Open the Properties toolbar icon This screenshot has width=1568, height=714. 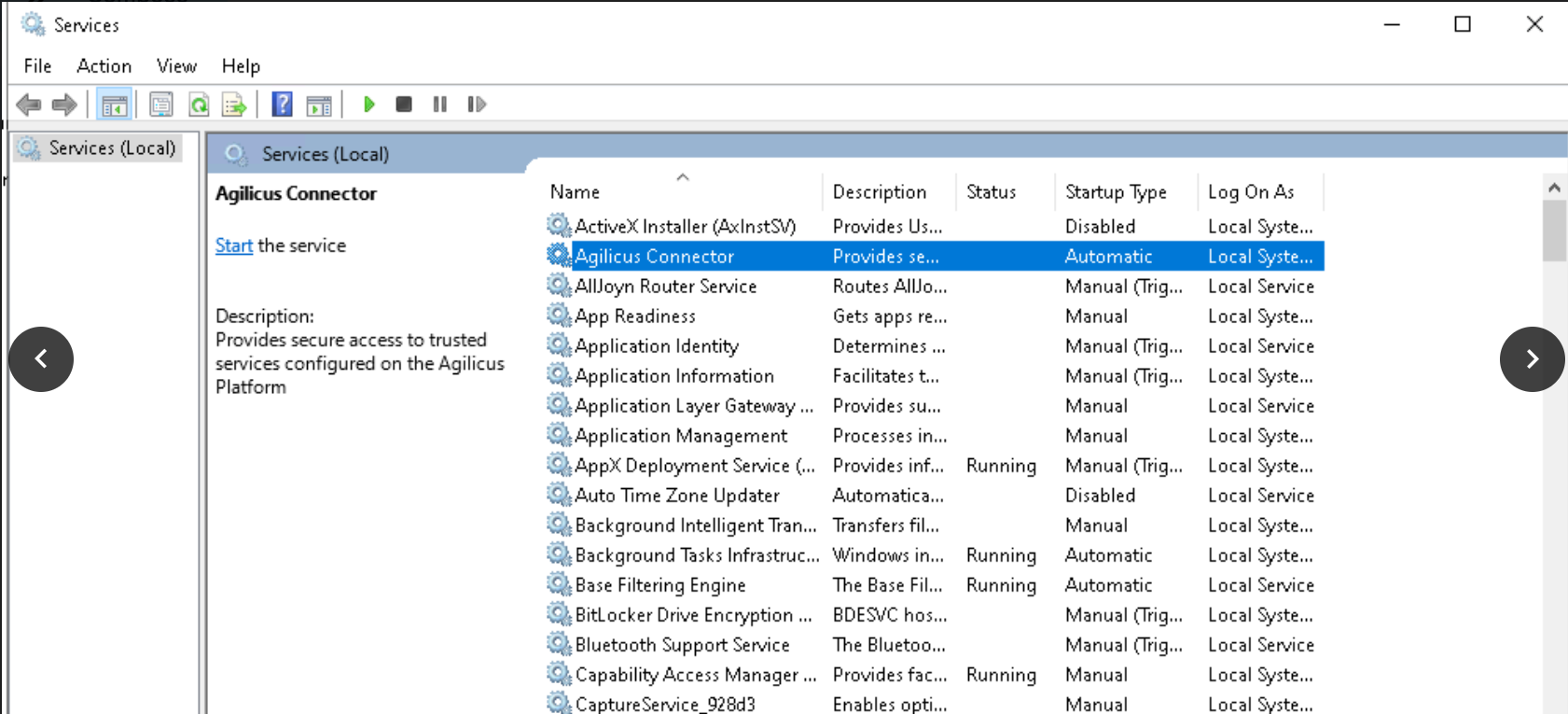(161, 105)
